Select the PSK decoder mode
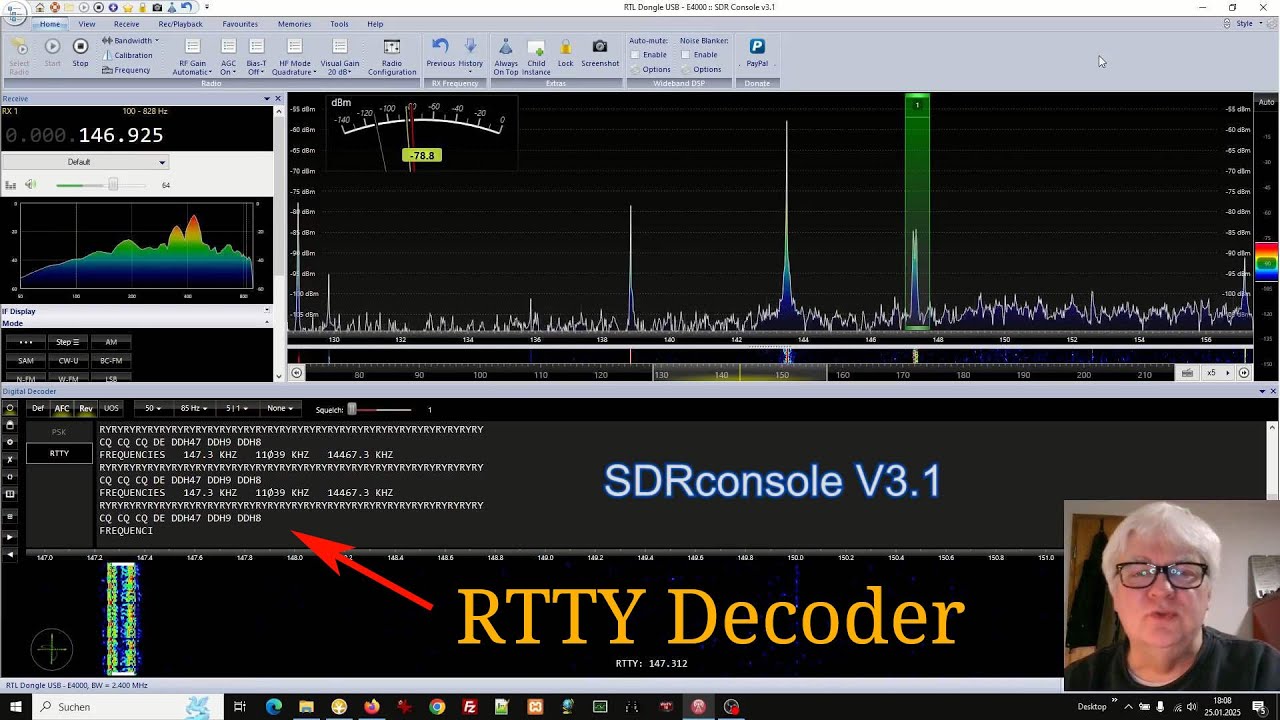This screenshot has width=1280, height=720. [60, 432]
